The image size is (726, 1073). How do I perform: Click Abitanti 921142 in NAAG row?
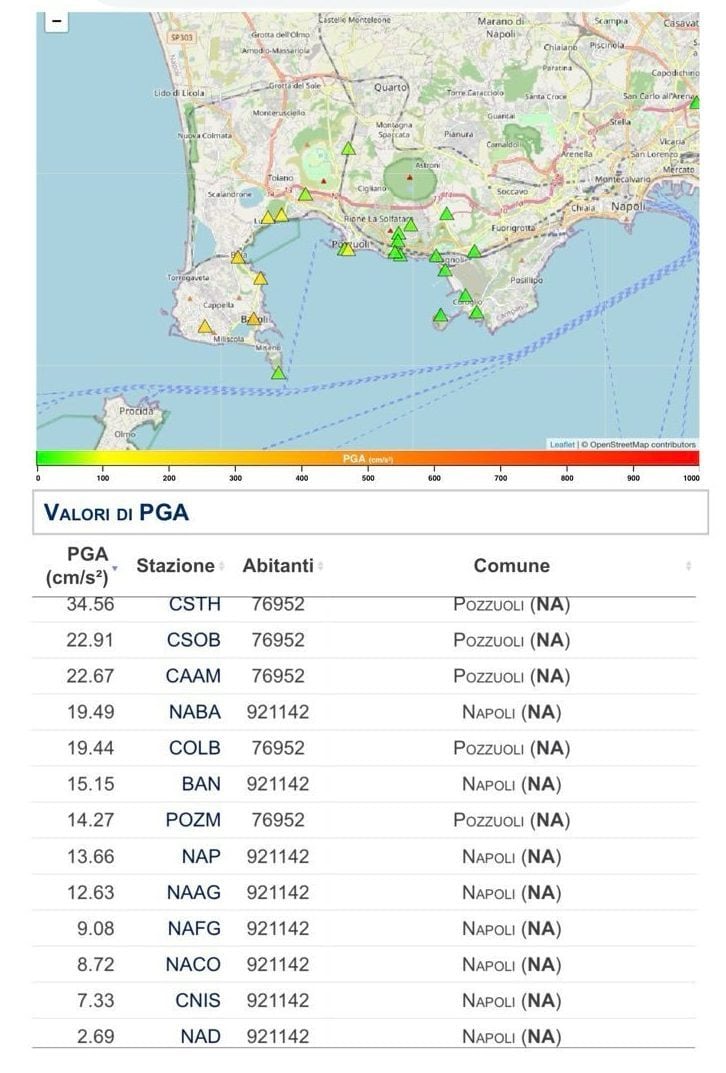point(278,892)
